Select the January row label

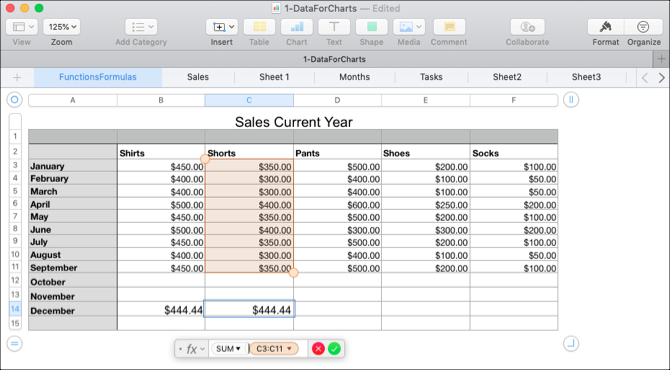[73, 166]
